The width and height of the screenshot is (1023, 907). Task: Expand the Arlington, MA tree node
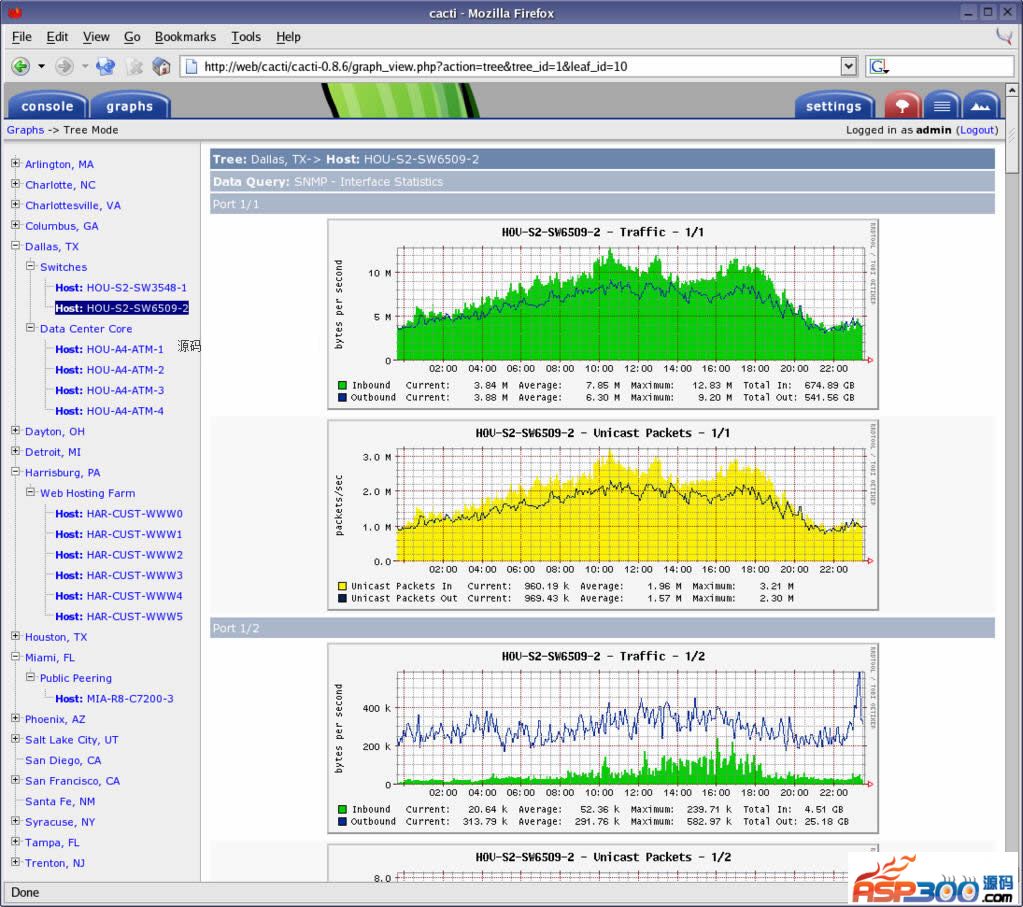[15, 164]
